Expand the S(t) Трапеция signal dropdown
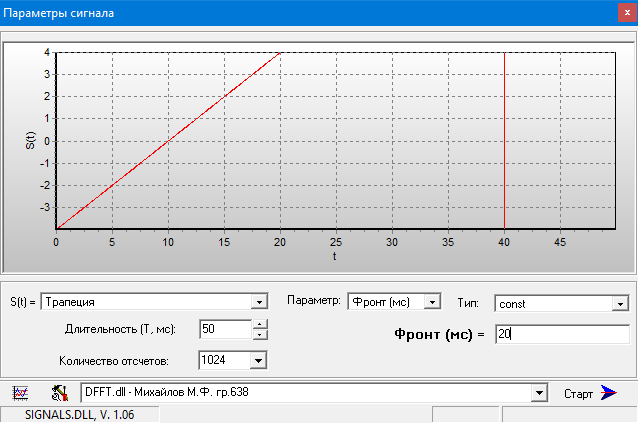 [259, 302]
